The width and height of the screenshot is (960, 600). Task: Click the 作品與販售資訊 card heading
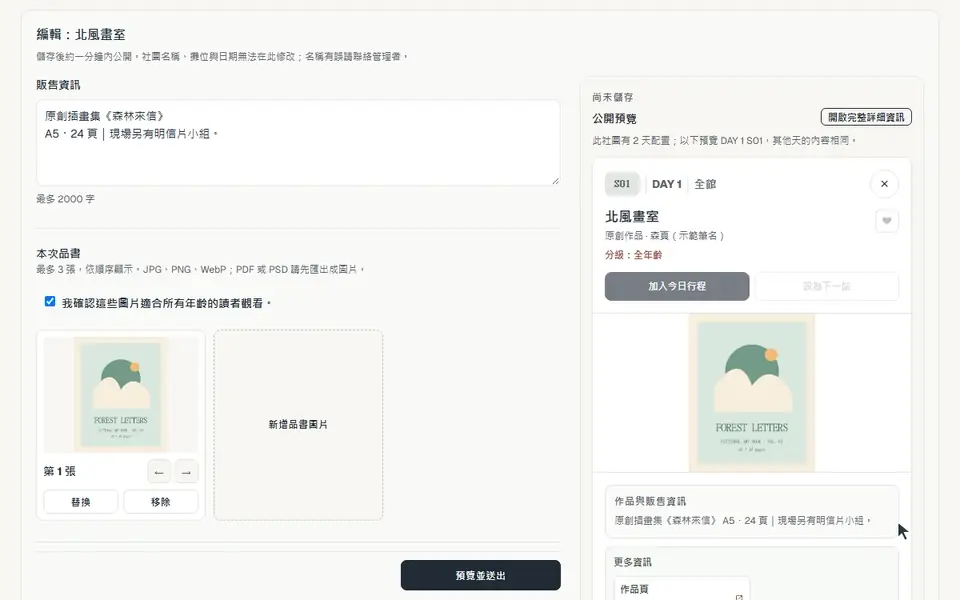(650, 501)
